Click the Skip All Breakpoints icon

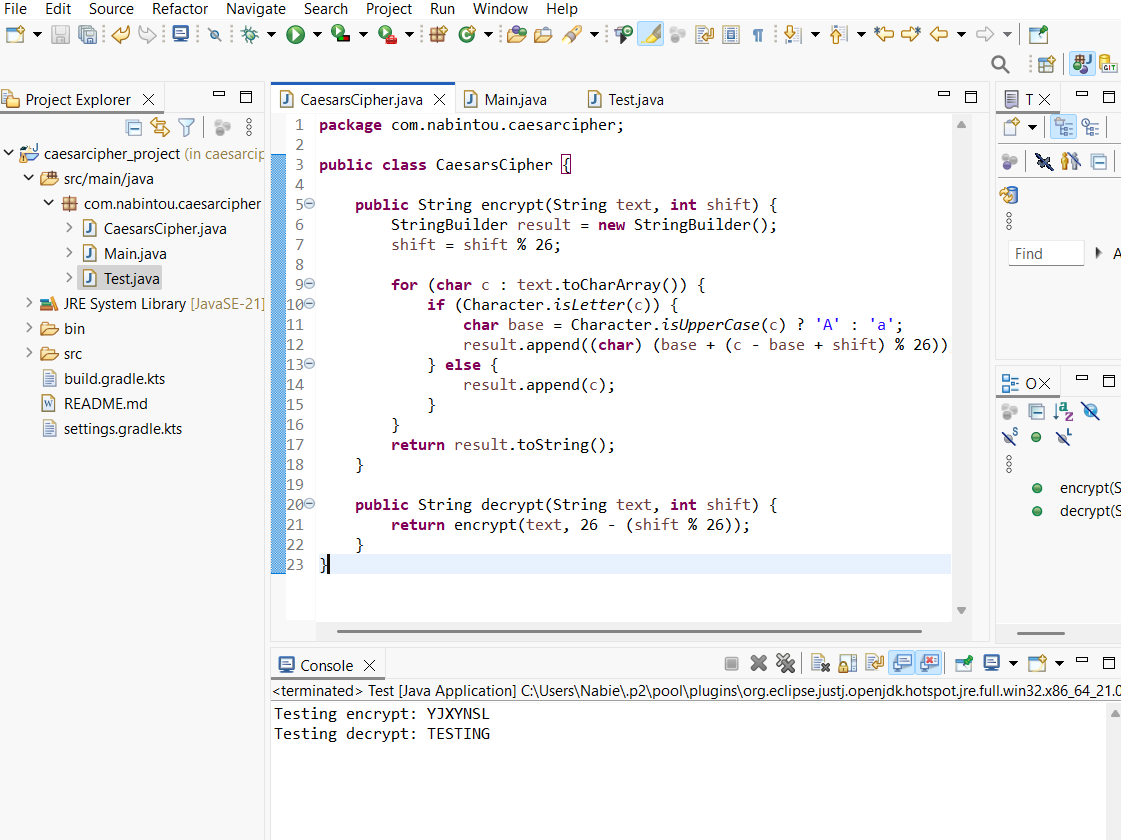pos(214,34)
